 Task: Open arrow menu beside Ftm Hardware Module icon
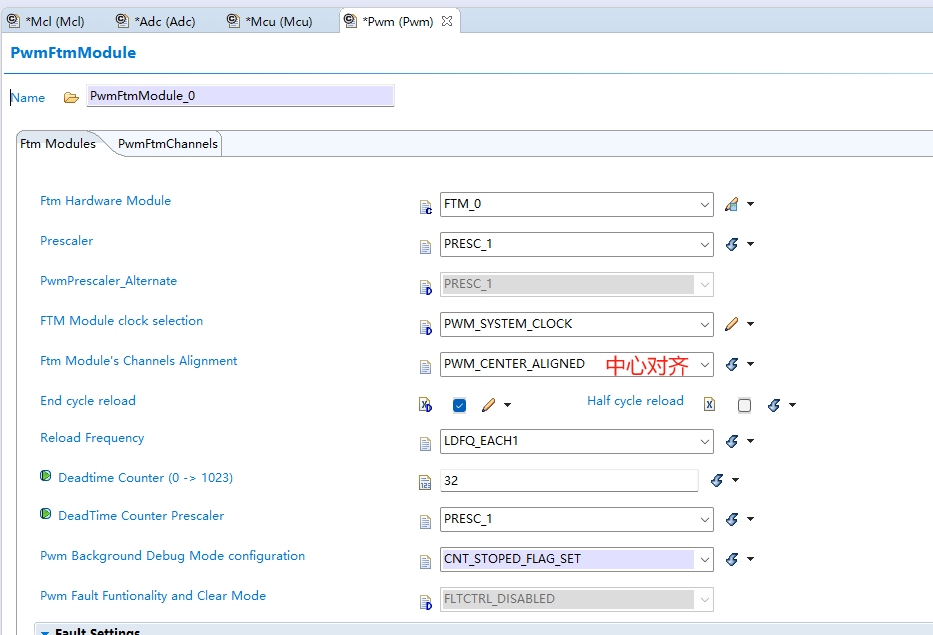[750, 204]
